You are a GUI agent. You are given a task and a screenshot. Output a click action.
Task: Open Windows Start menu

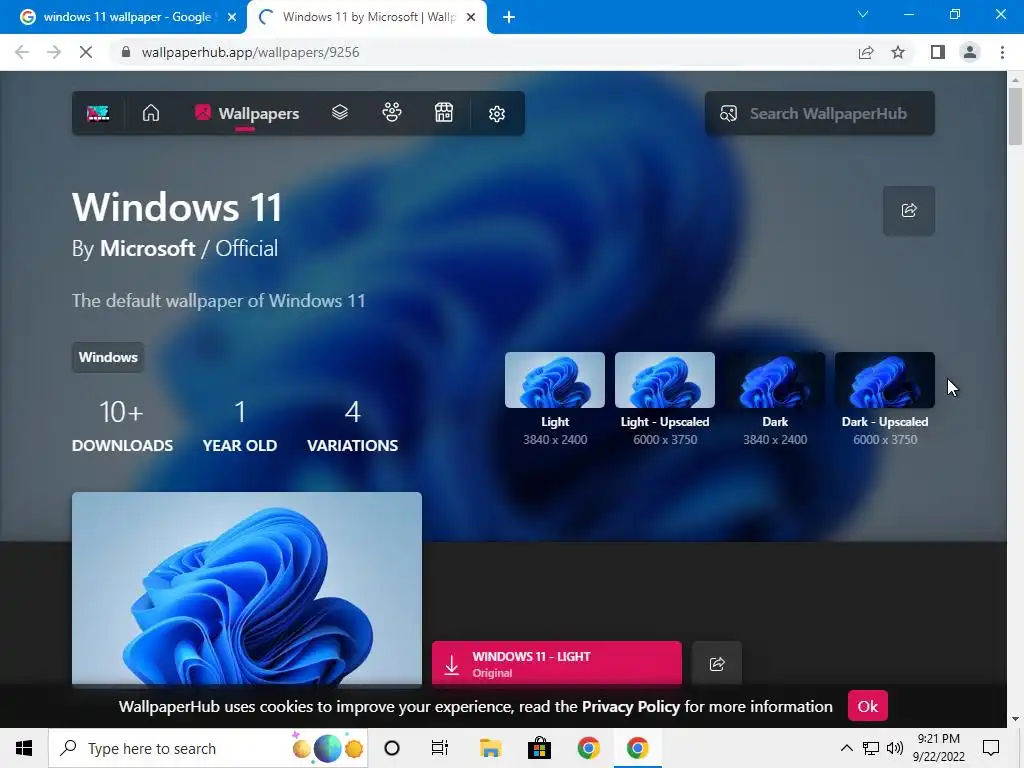click(24, 748)
